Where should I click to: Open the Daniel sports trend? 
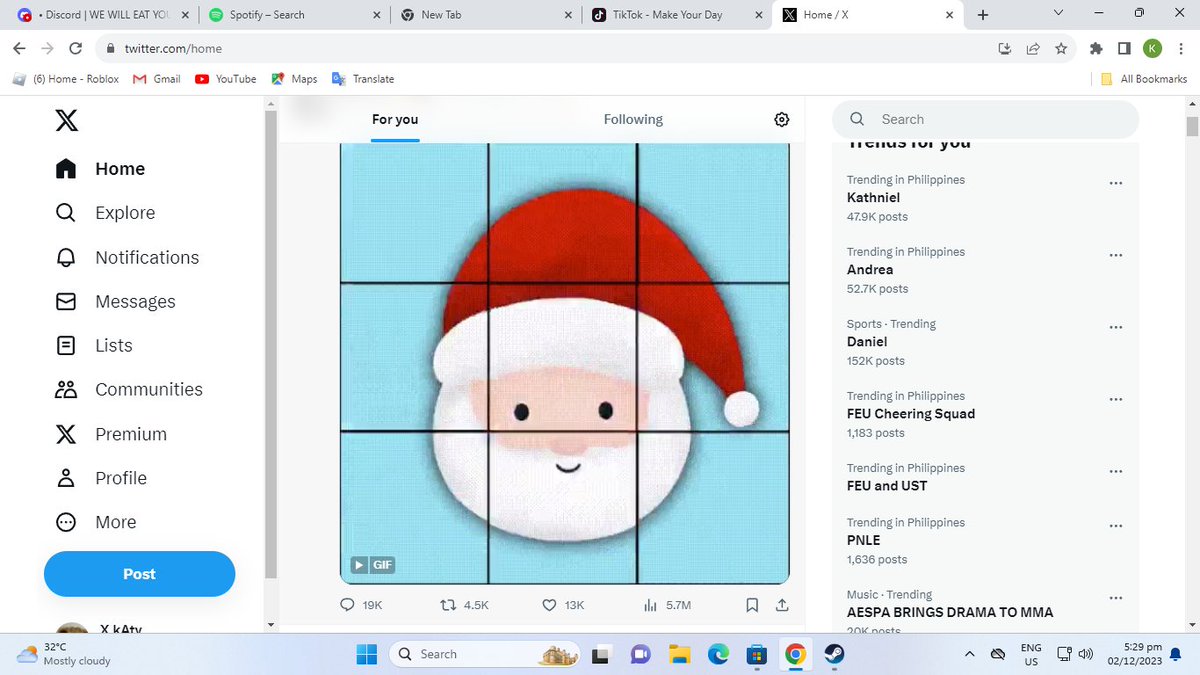coord(867,342)
